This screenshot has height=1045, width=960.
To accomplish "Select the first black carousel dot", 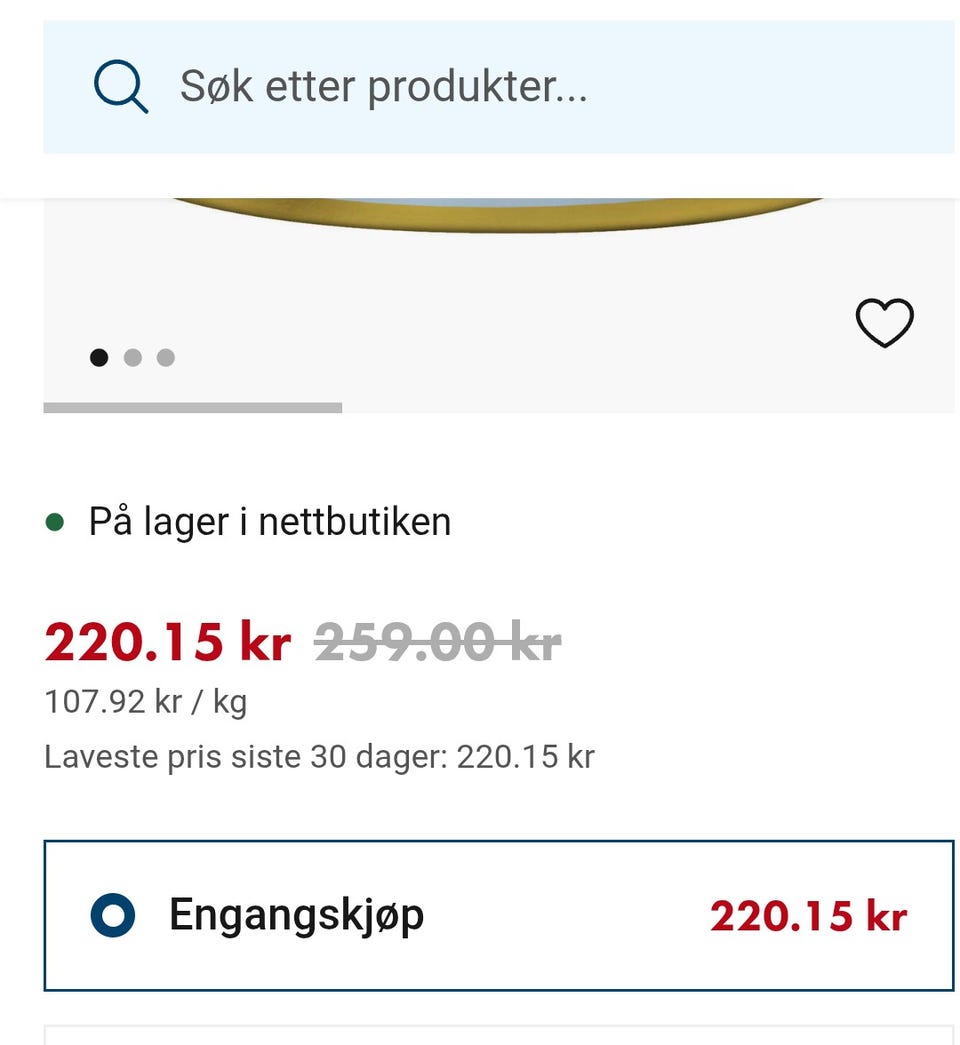I will [x=99, y=357].
